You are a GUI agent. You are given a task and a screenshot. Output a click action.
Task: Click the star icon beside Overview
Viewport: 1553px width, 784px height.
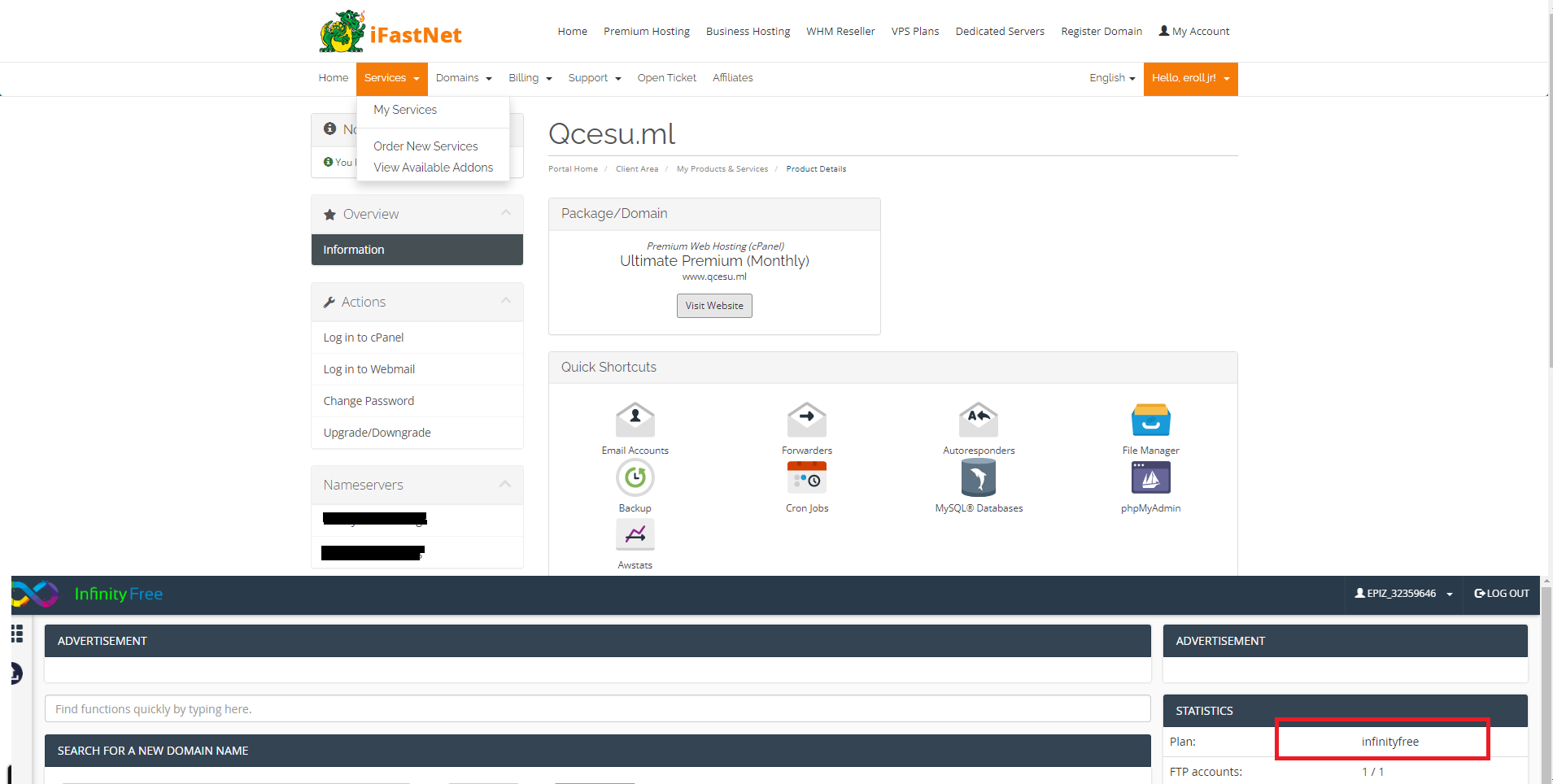pos(329,215)
